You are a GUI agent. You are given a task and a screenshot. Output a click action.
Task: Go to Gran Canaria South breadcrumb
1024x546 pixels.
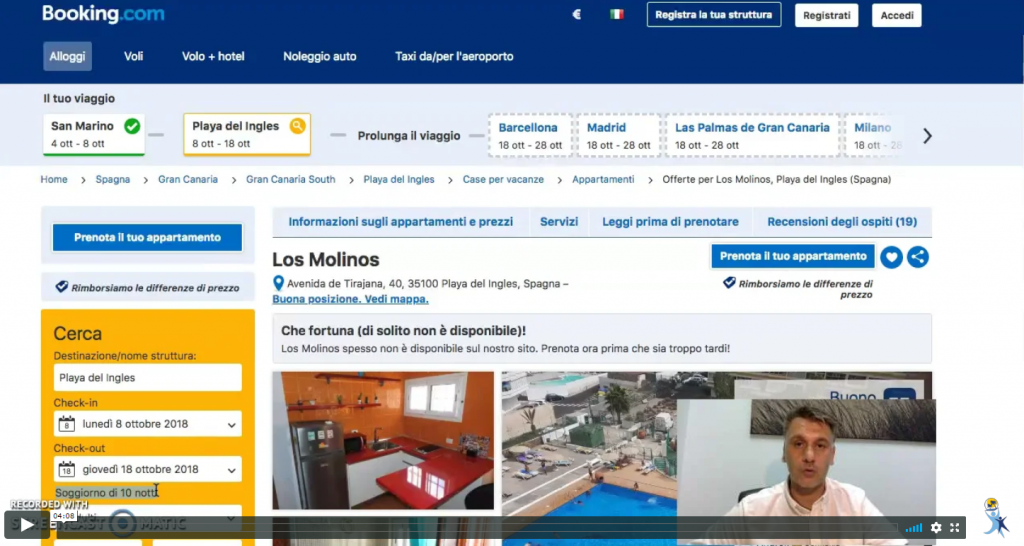coord(291,179)
